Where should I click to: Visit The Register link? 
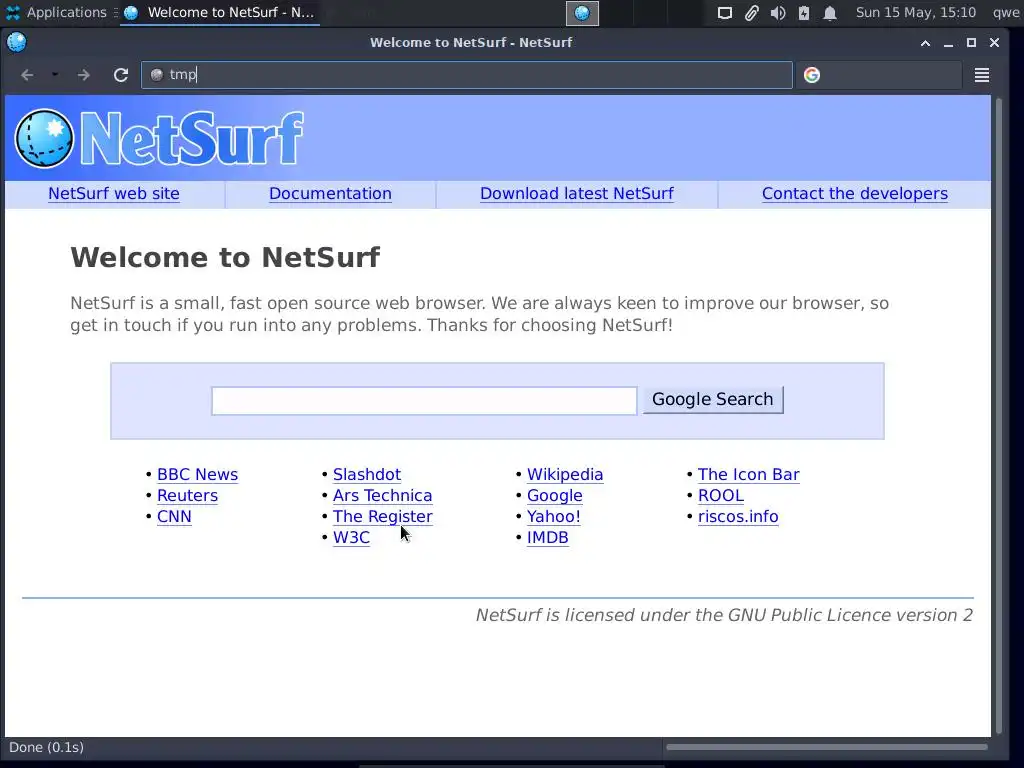tap(383, 517)
